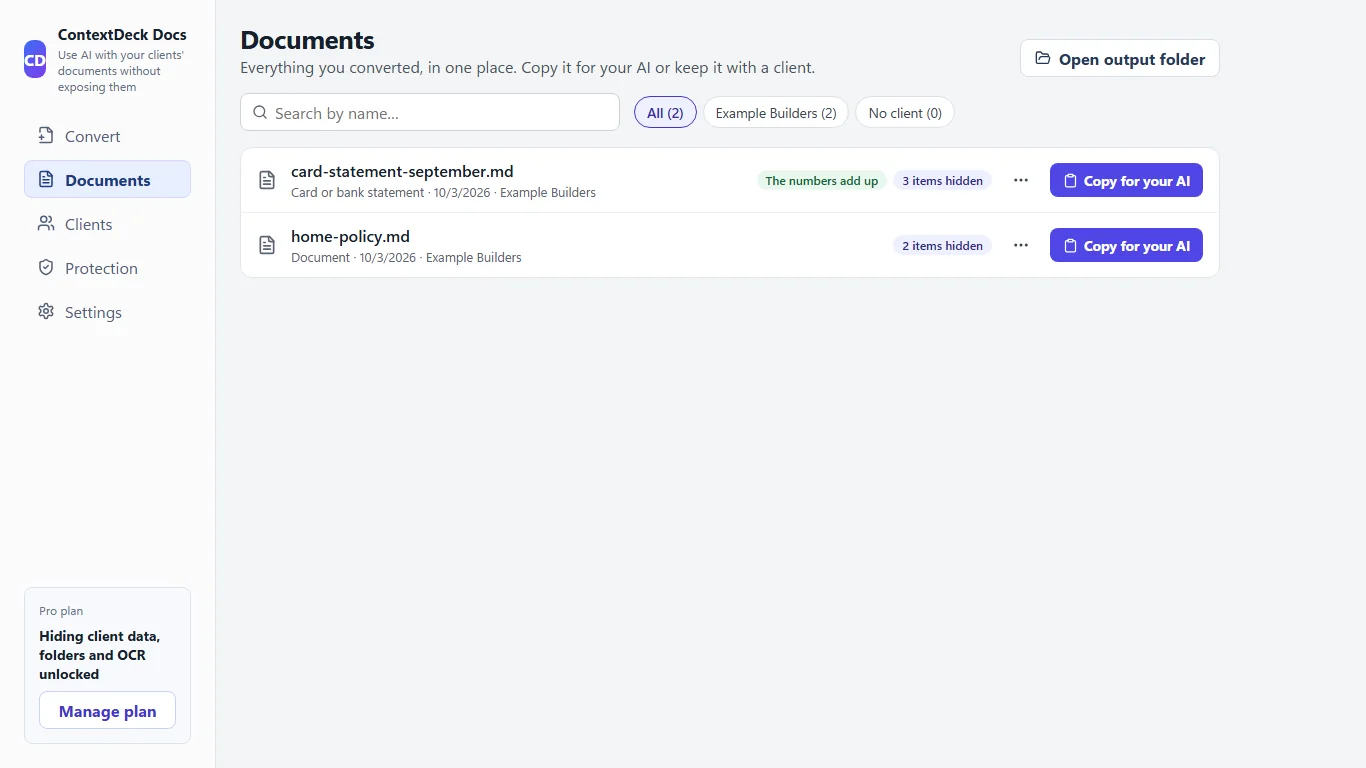Image resolution: width=1366 pixels, height=768 pixels.
Task: Copy home-policy.md for your AI
Action: coord(1126,246)
